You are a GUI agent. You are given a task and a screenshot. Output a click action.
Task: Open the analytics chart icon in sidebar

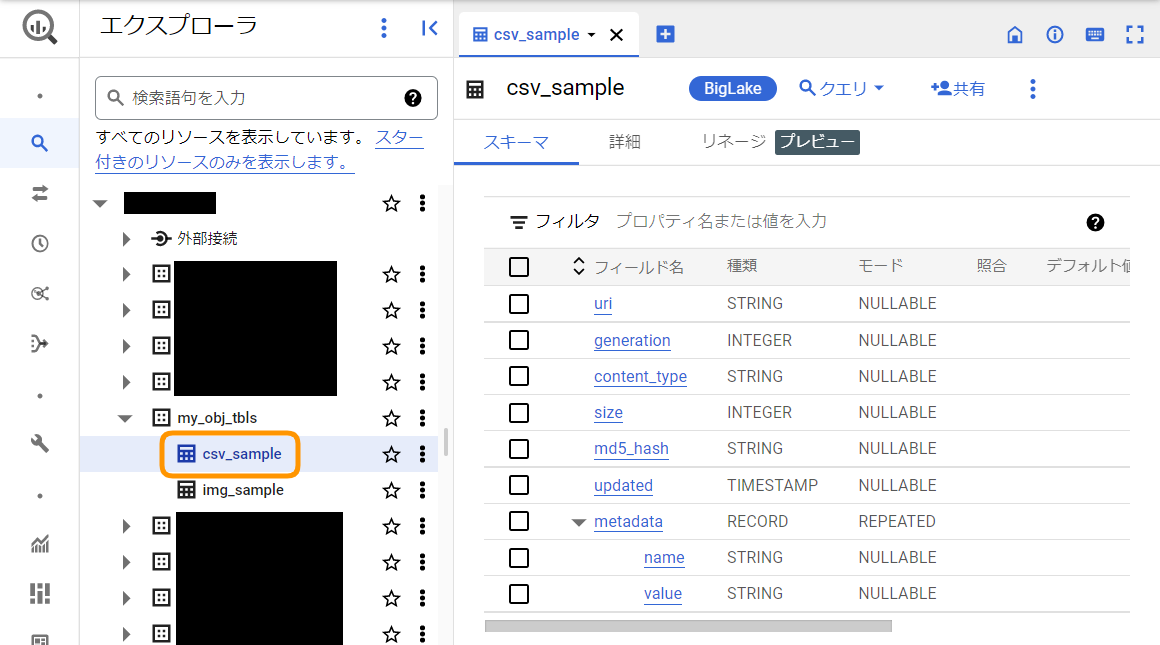[39, 544]
